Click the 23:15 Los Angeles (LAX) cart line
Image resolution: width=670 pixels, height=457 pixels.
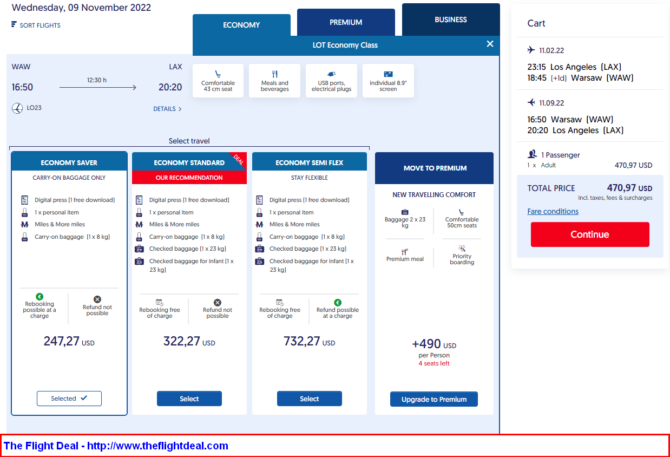(x=574, y=67)
